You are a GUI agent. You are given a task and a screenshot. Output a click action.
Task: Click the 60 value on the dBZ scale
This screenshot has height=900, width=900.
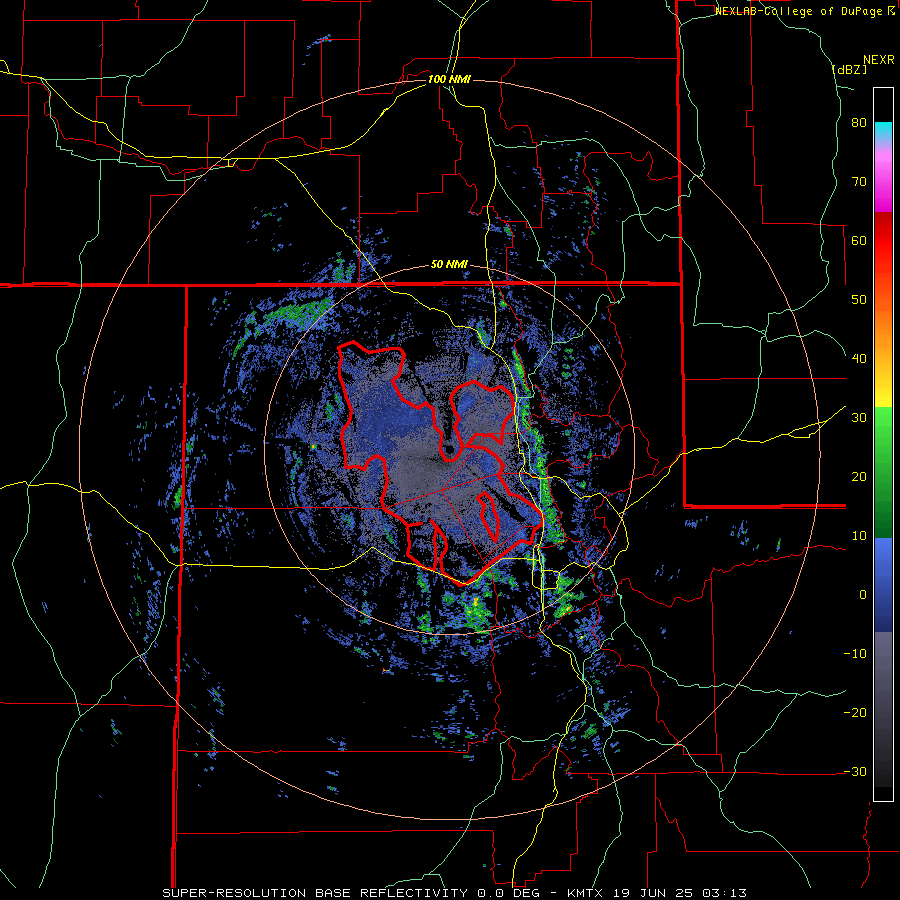[859, 240]
